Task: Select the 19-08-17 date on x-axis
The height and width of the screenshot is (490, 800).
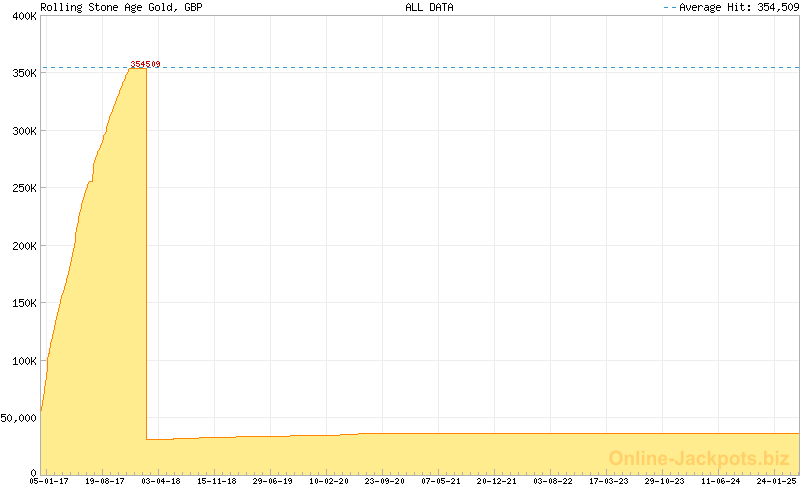Action: click(104, 481)
